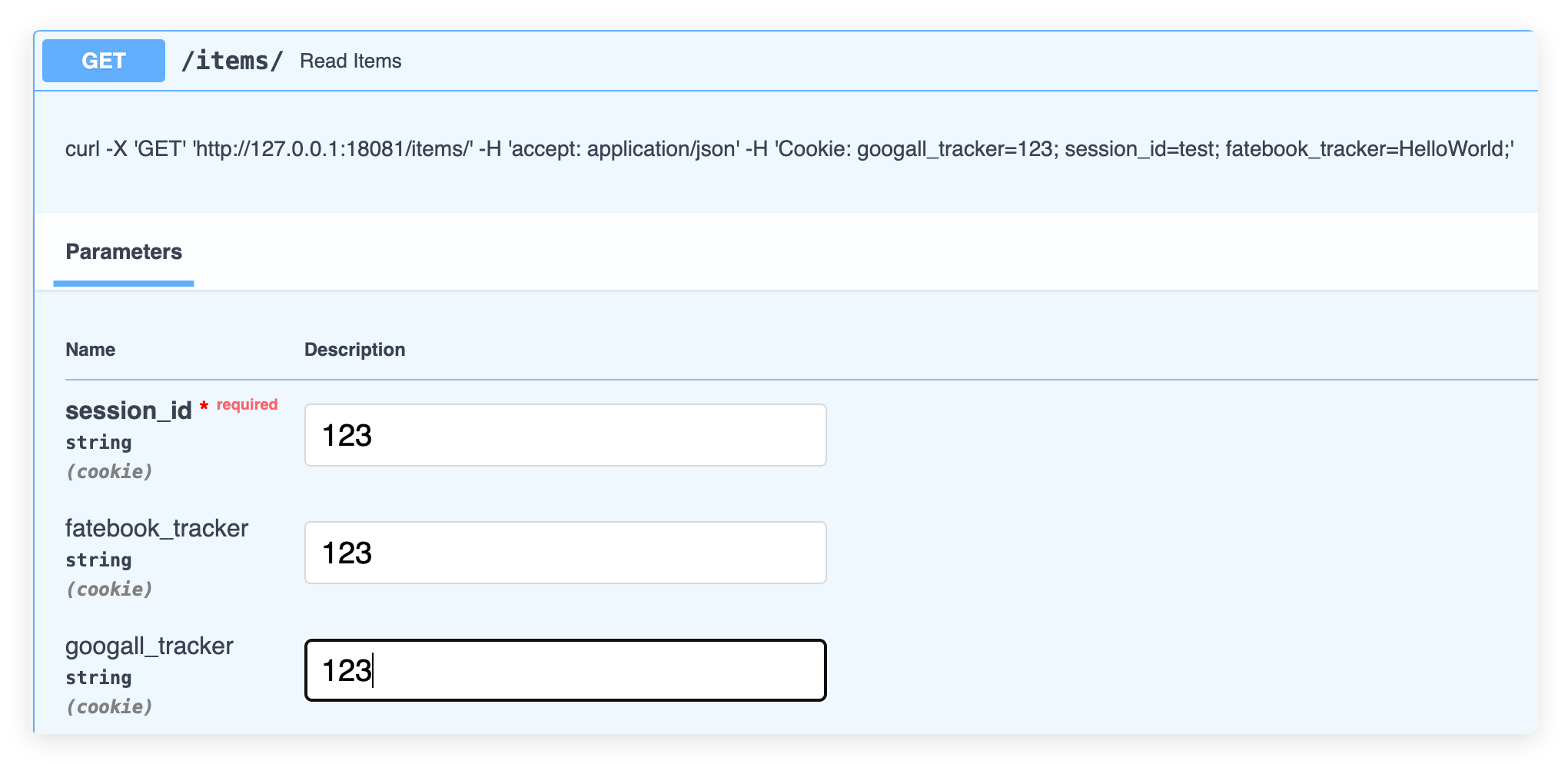The width and height of the screenshot is (1568, 764).
Task: Click the Name column header
Action: pos(91,350)
